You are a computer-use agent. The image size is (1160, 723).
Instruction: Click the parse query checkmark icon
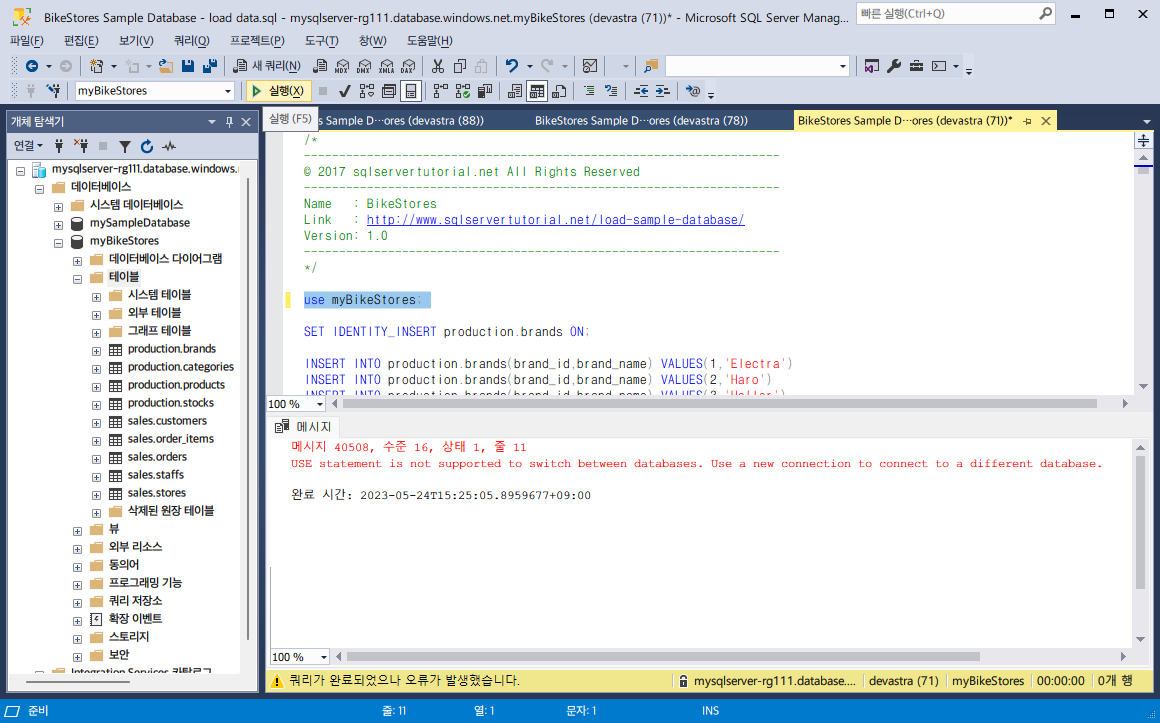pyautogui.click(x=344, y=91)
